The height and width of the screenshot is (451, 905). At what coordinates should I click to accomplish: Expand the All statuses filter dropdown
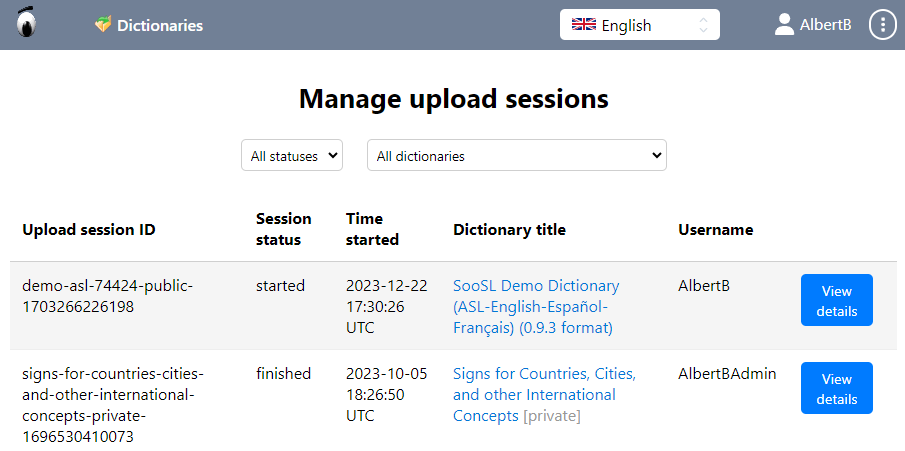[292, 156]
